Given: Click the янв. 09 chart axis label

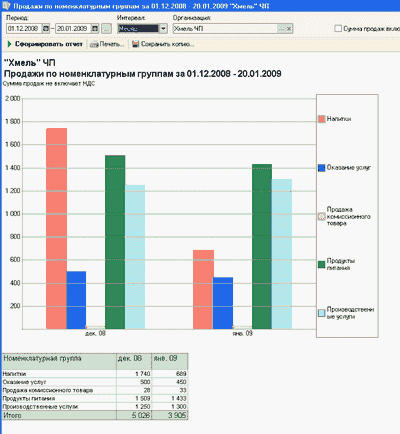Looking at the screenshot, I should tap(243, 333).
